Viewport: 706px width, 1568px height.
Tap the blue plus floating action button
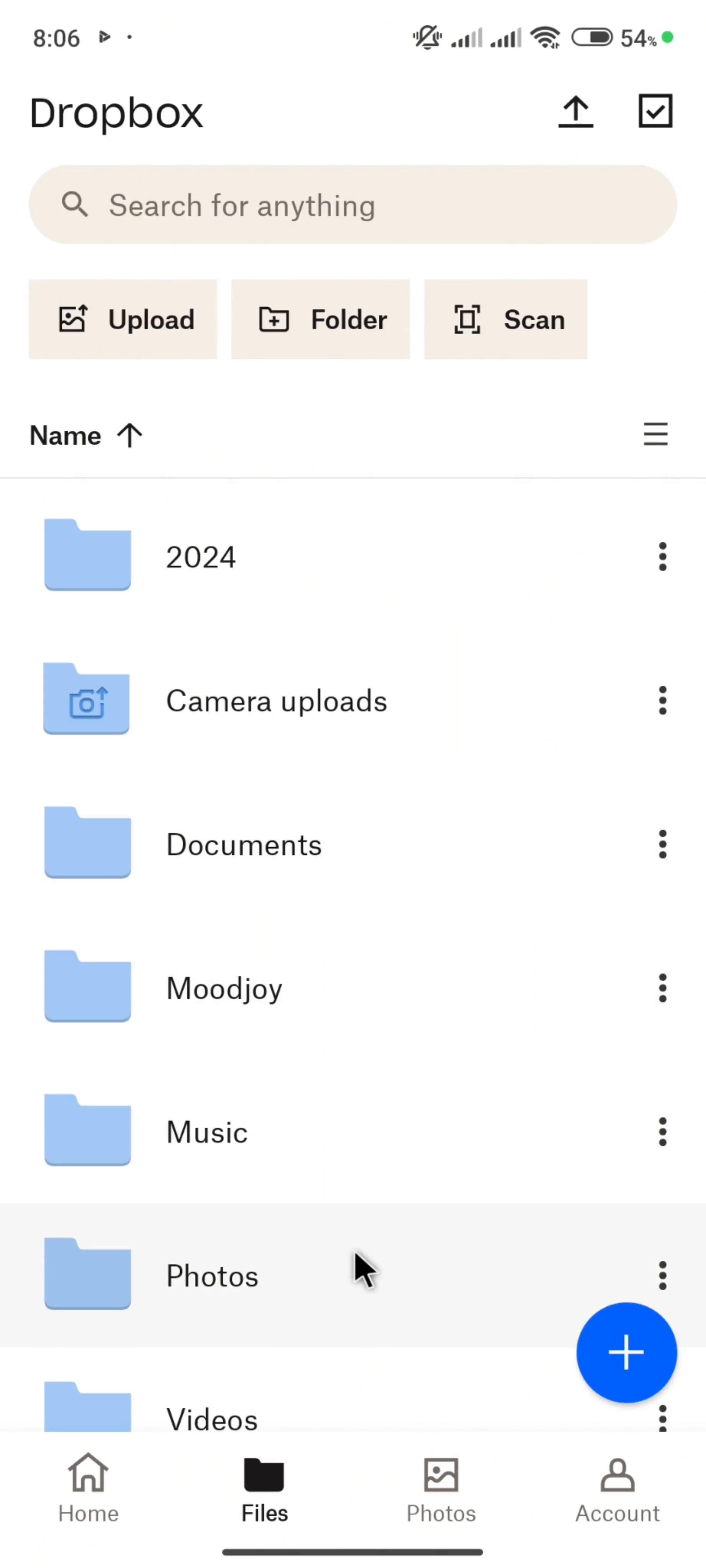pos(626,1352)
